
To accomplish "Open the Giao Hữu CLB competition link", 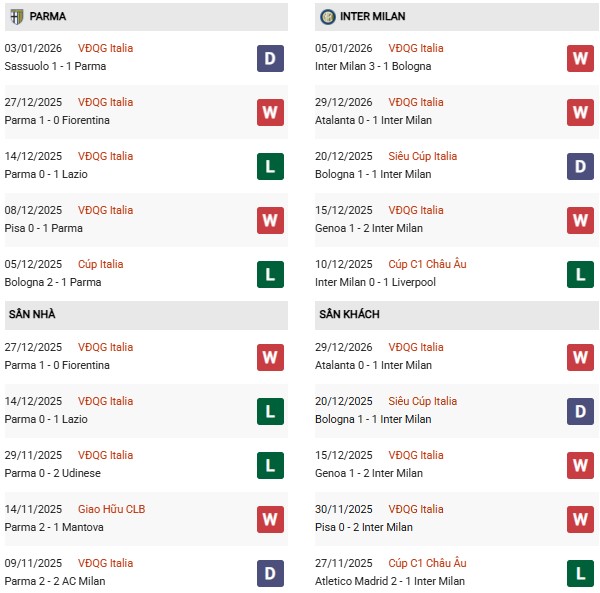I will click(x=111, y=509).
